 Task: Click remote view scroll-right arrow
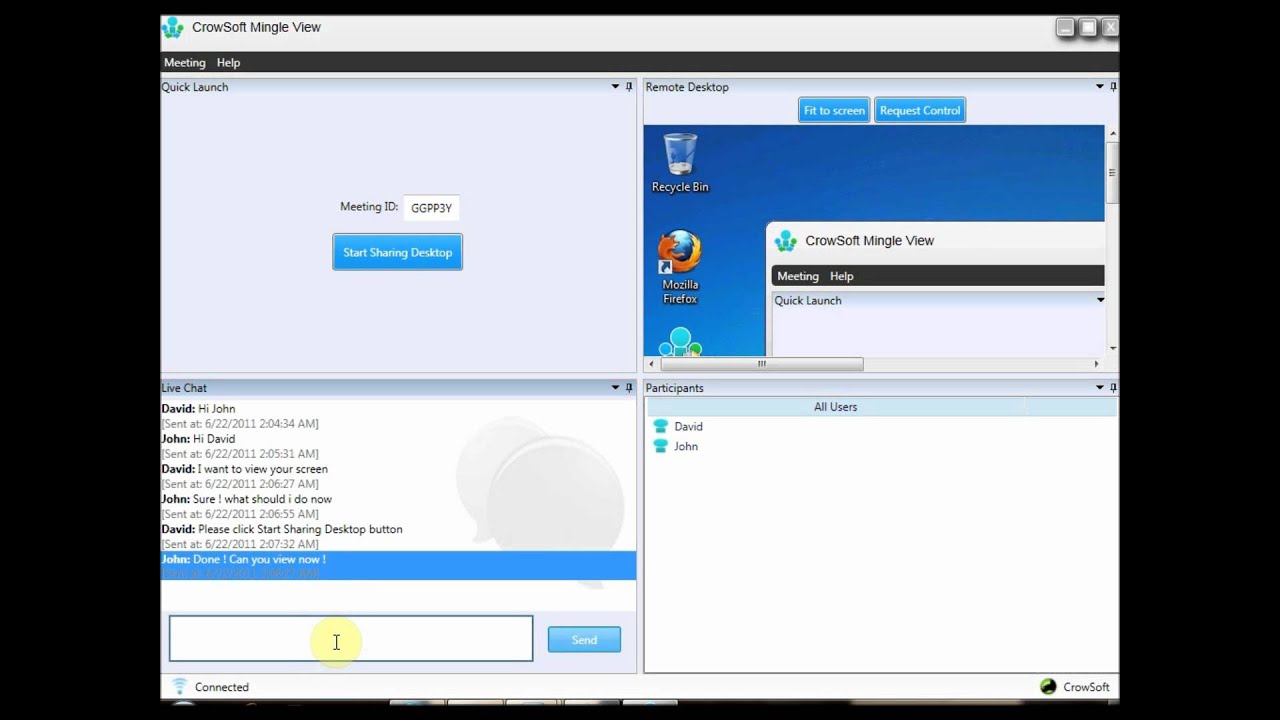click(x=1096, y=364)
